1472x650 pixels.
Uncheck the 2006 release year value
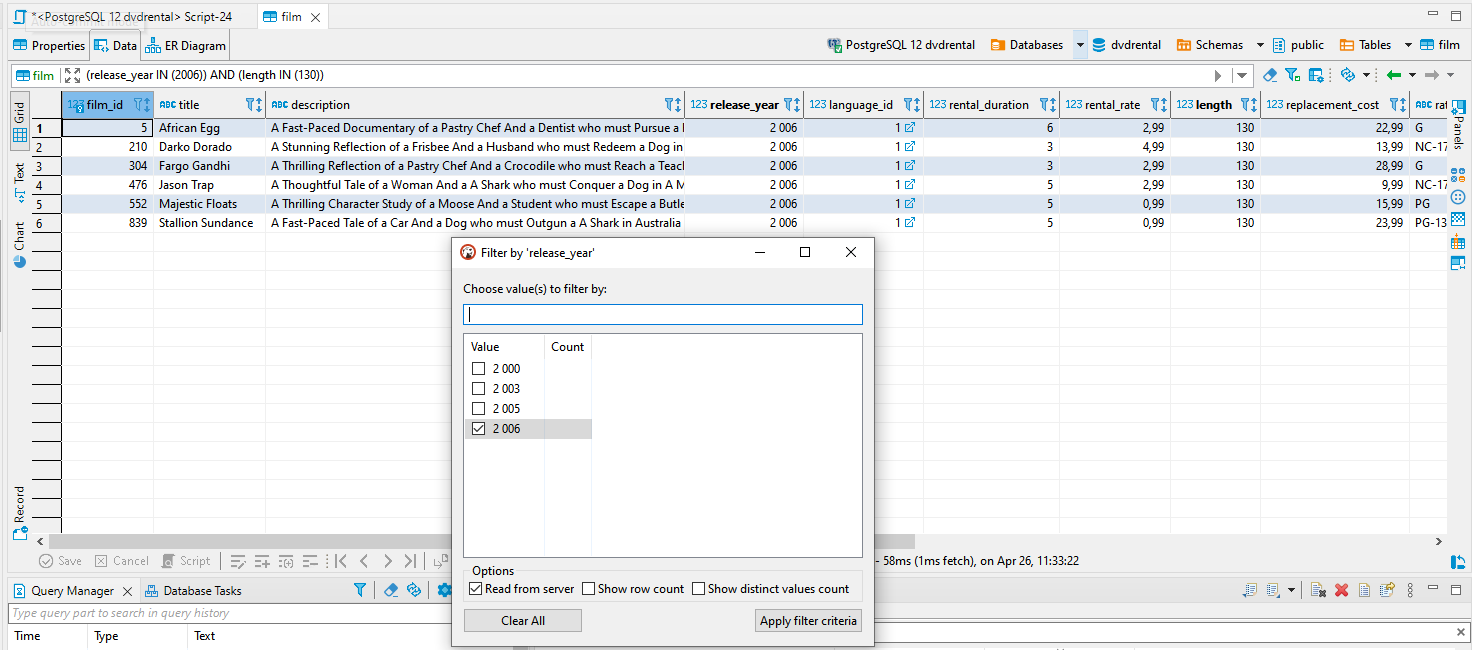pos(477,428)
